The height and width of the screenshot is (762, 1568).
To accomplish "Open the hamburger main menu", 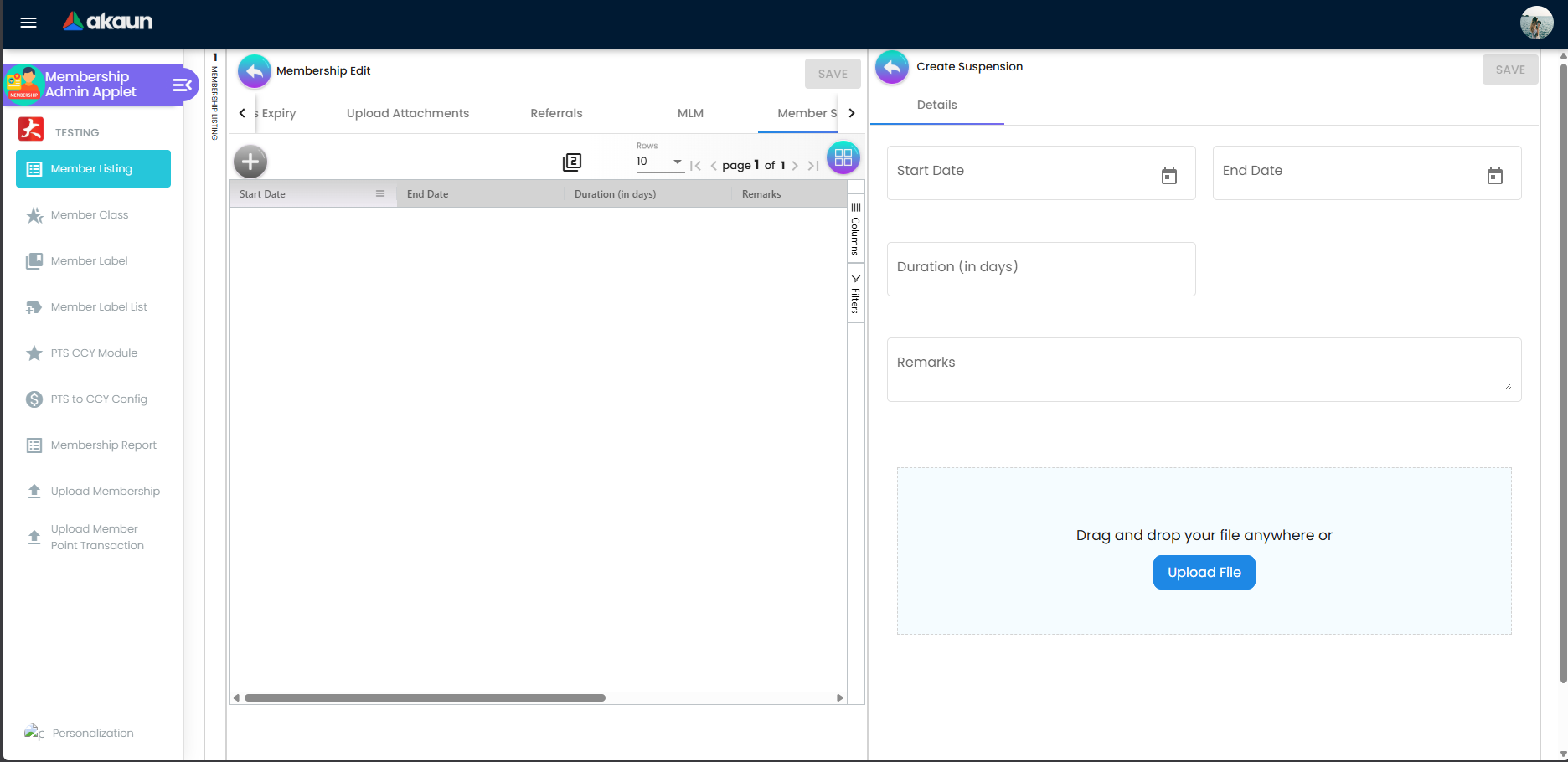I will [x=28, y=23].
